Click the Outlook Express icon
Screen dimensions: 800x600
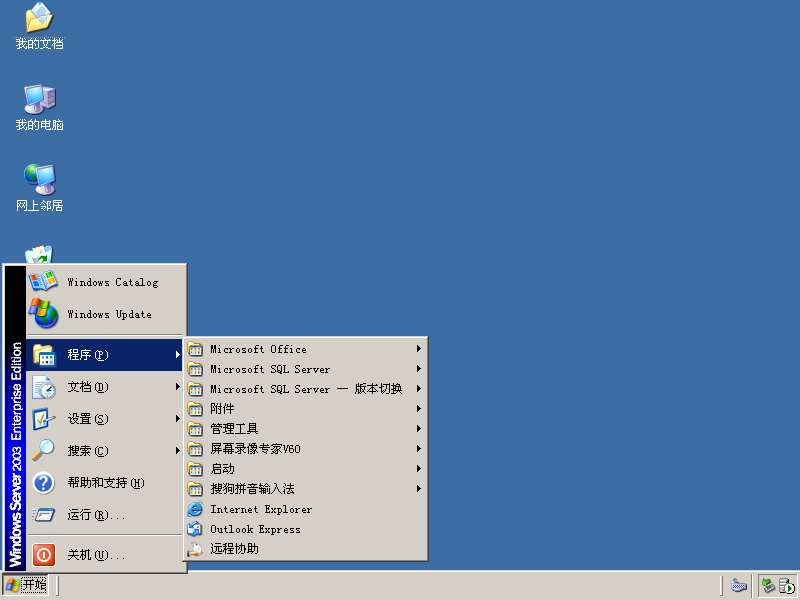pyautogui.click(x=195, y=529)
